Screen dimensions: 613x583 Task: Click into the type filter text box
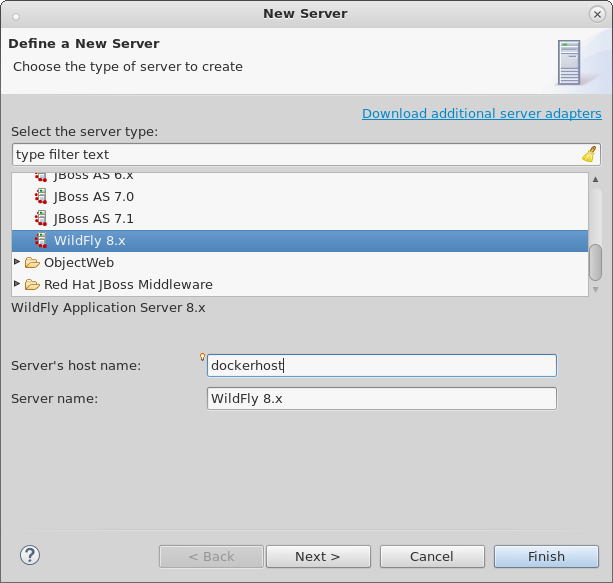tap(295, 155)
